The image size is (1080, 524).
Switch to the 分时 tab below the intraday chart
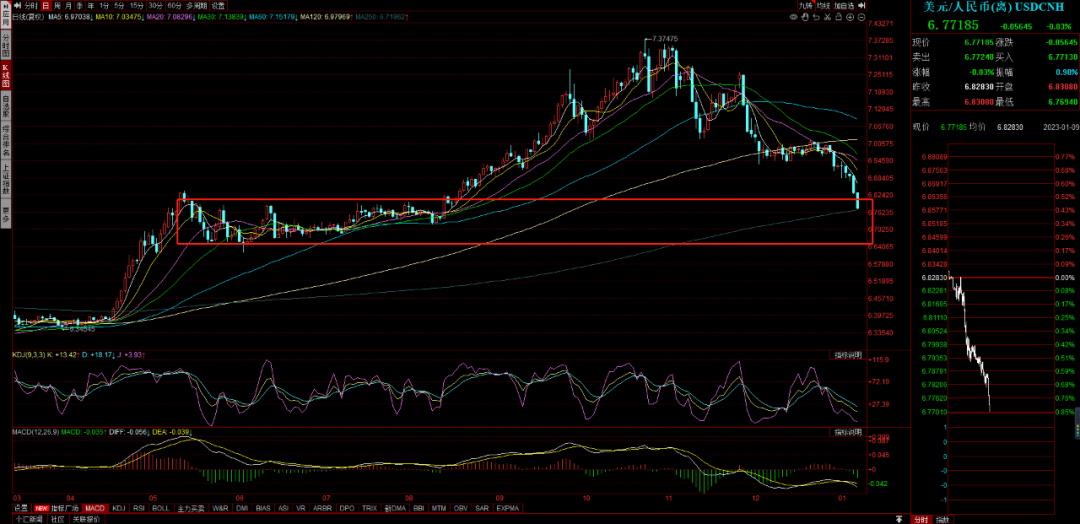click(x=920, y=519)
